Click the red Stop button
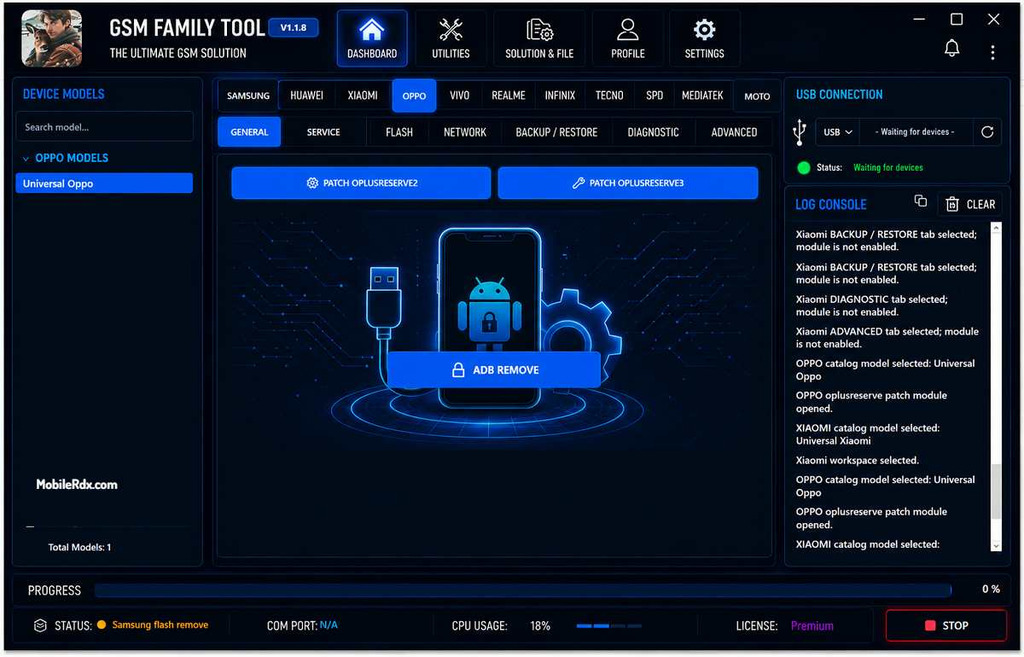Image resolution: width=1024 pixels, height=657 pixels. point(946,626)
